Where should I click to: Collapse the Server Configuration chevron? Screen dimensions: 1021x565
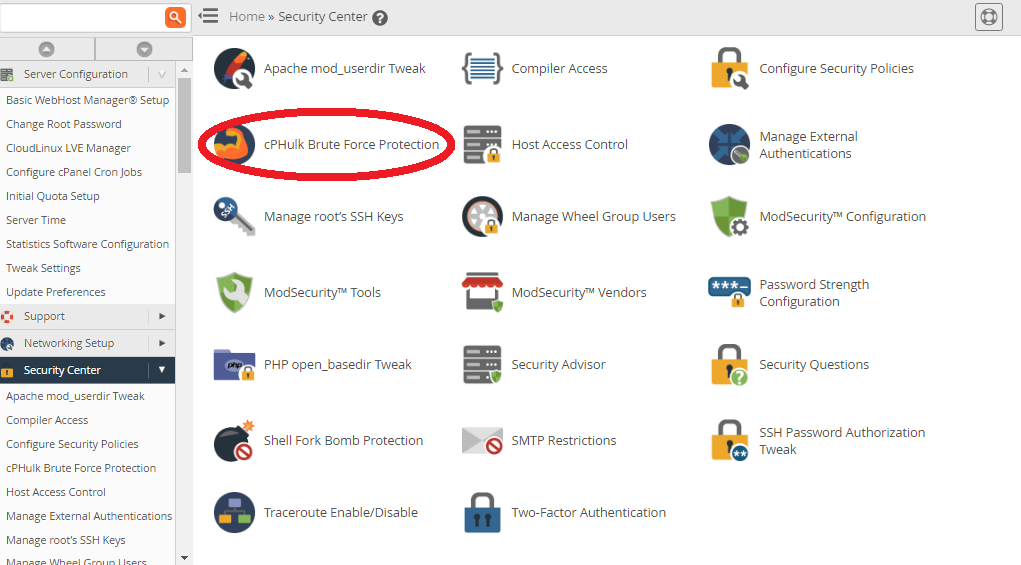tap(161, 74)
